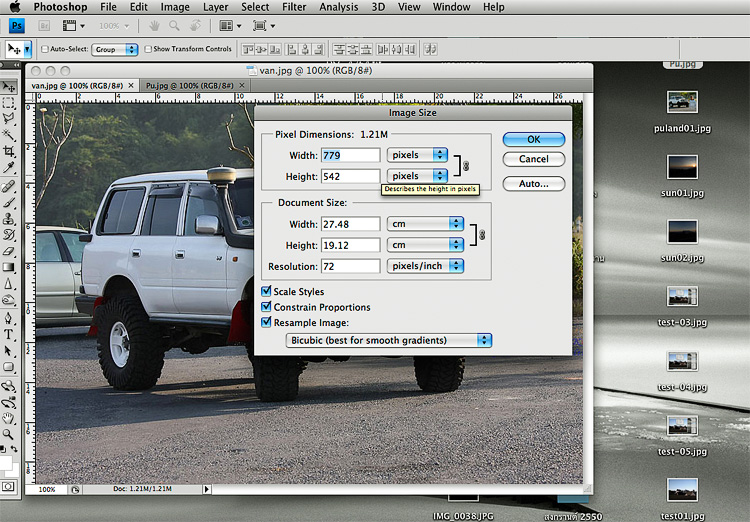Select the Magic Wand tool

coord(9,134)
